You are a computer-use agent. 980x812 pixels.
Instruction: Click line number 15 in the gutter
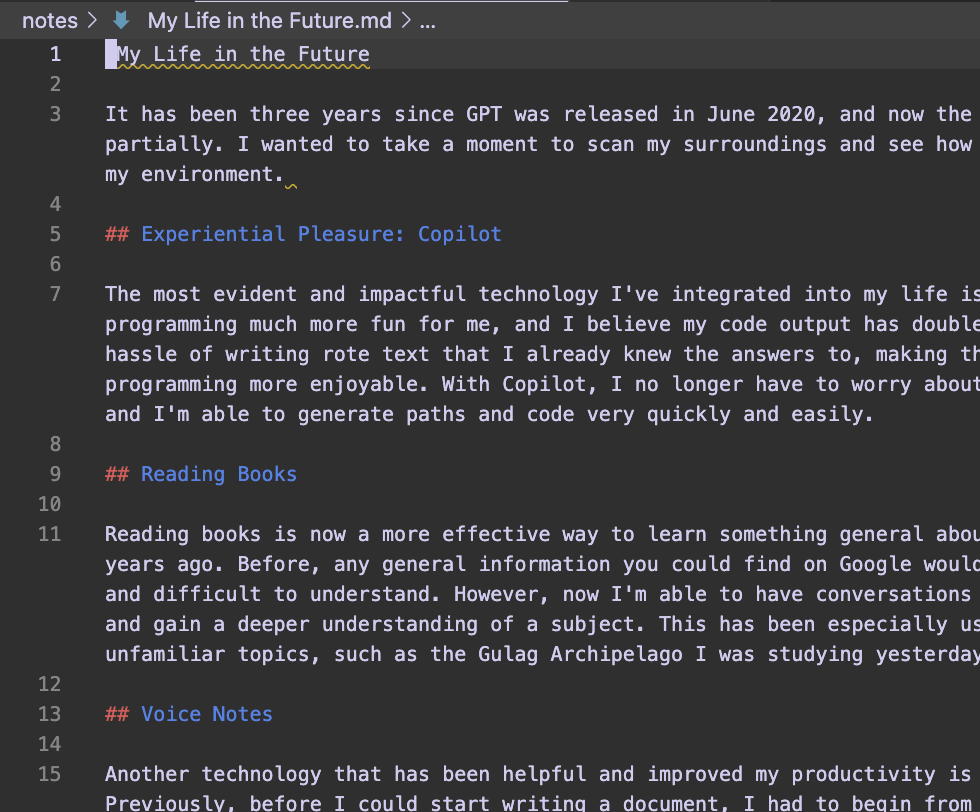click(50, 774)
